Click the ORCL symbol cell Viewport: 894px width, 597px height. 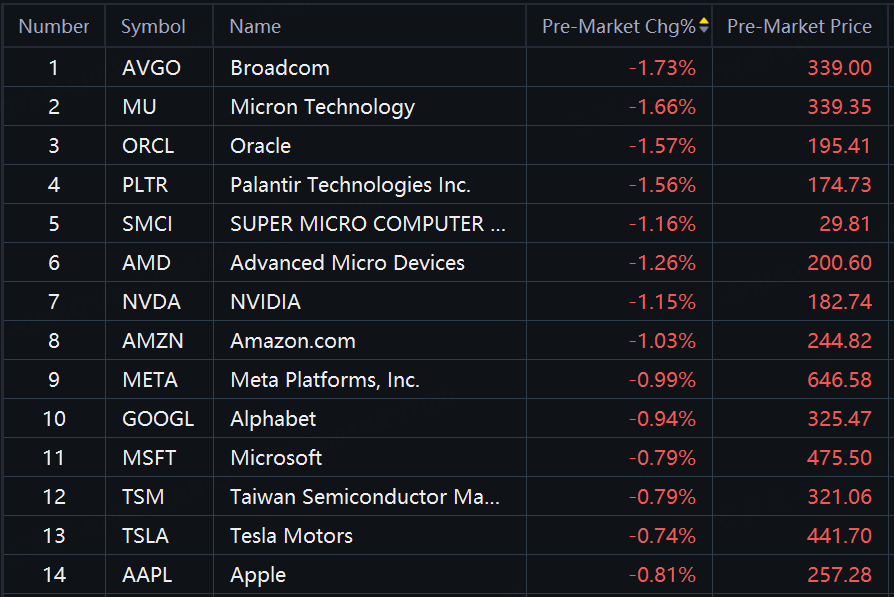point(148,146)
